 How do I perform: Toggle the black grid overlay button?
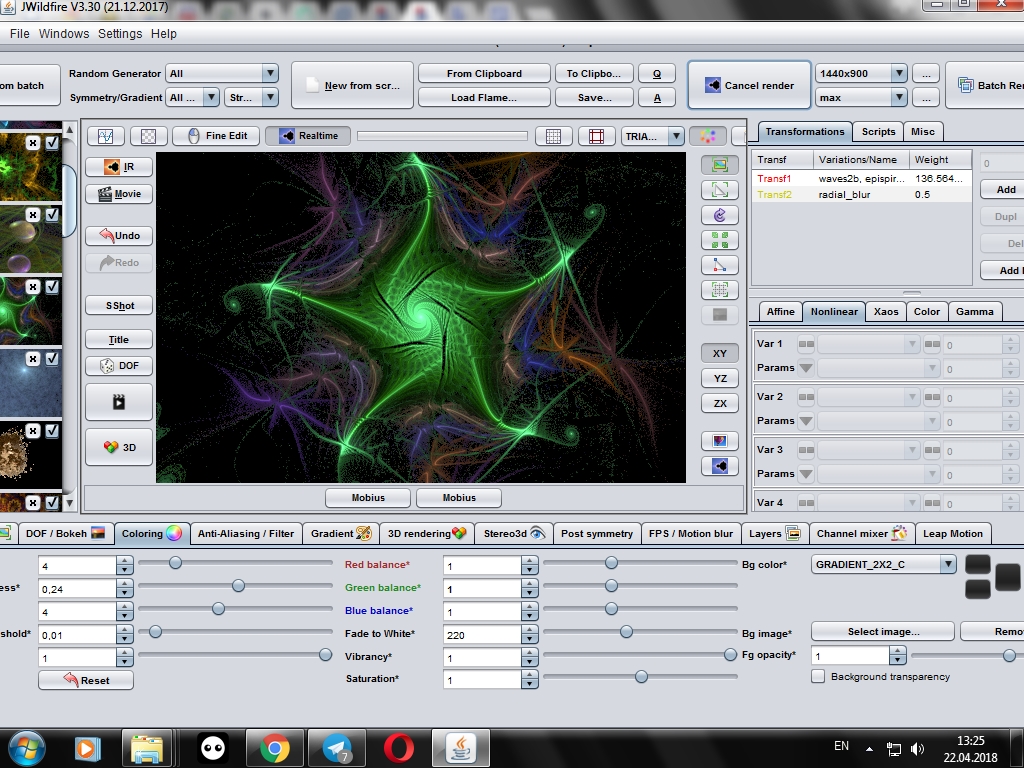point(553,136)
